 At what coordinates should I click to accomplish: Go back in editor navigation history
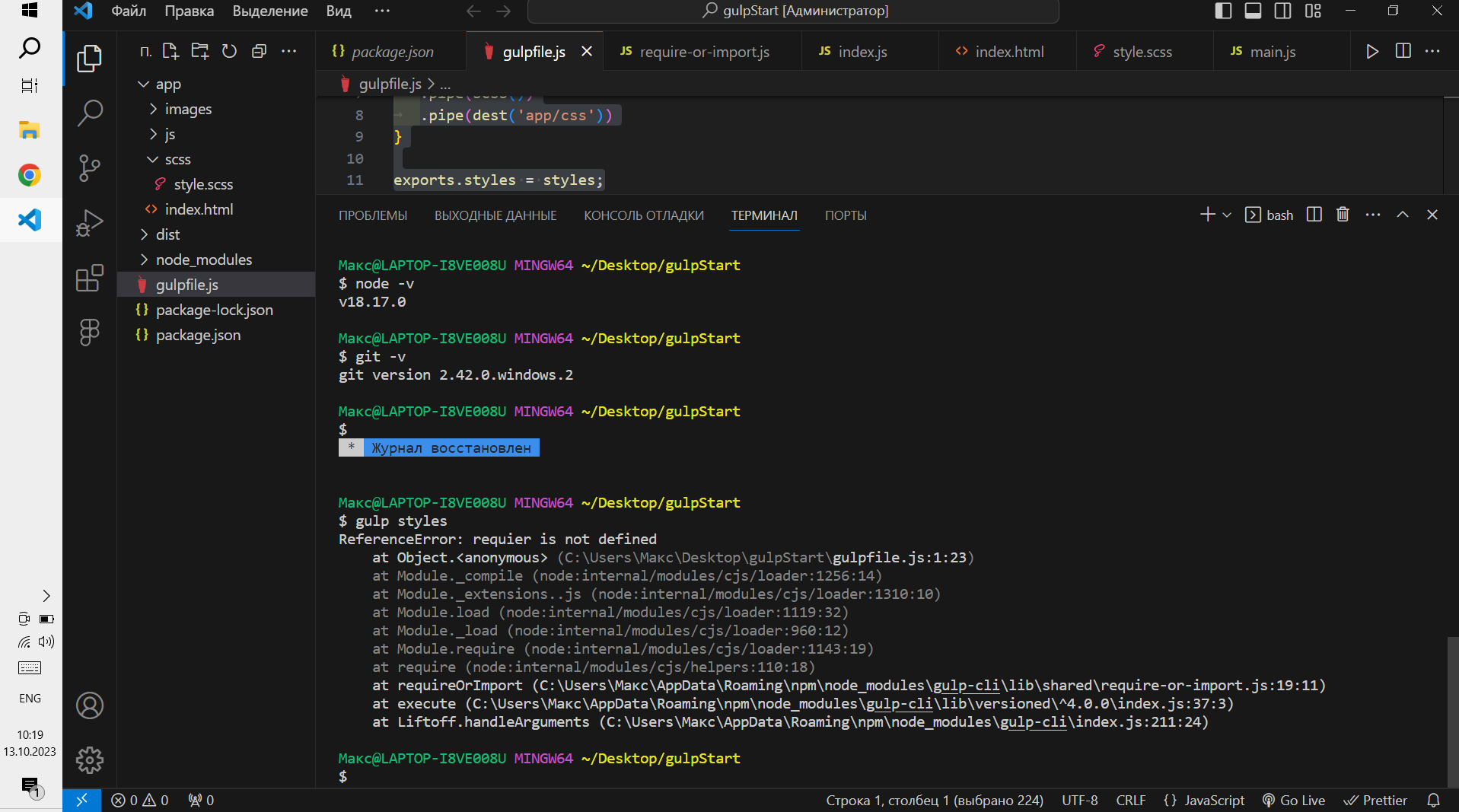(x=473, y=11)
